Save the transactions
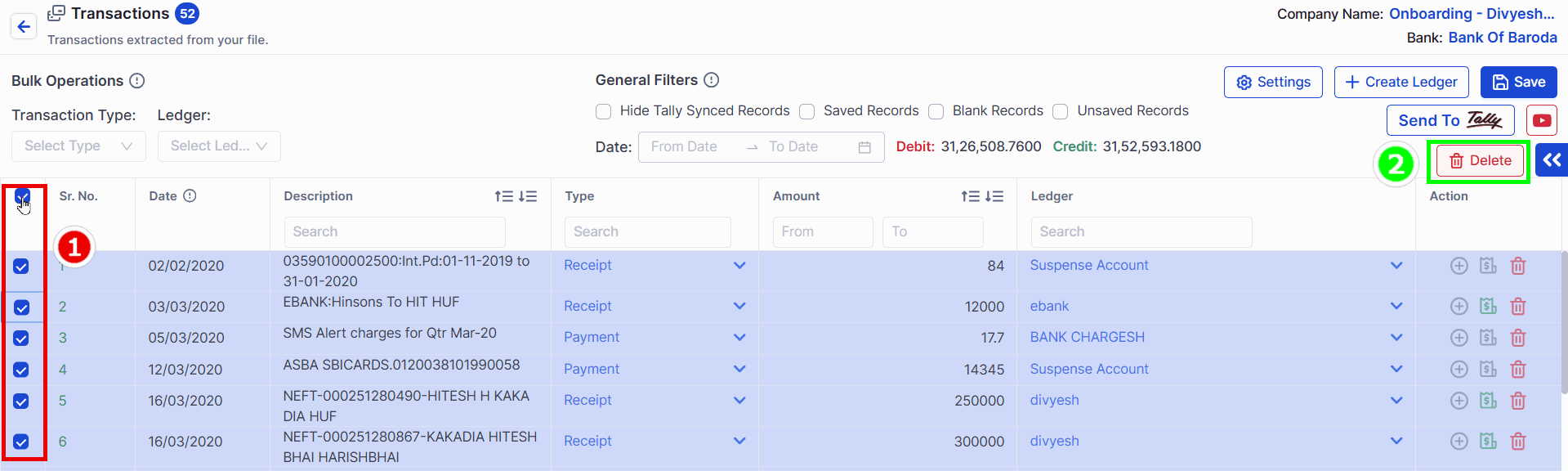 (x=1519, y=83)
